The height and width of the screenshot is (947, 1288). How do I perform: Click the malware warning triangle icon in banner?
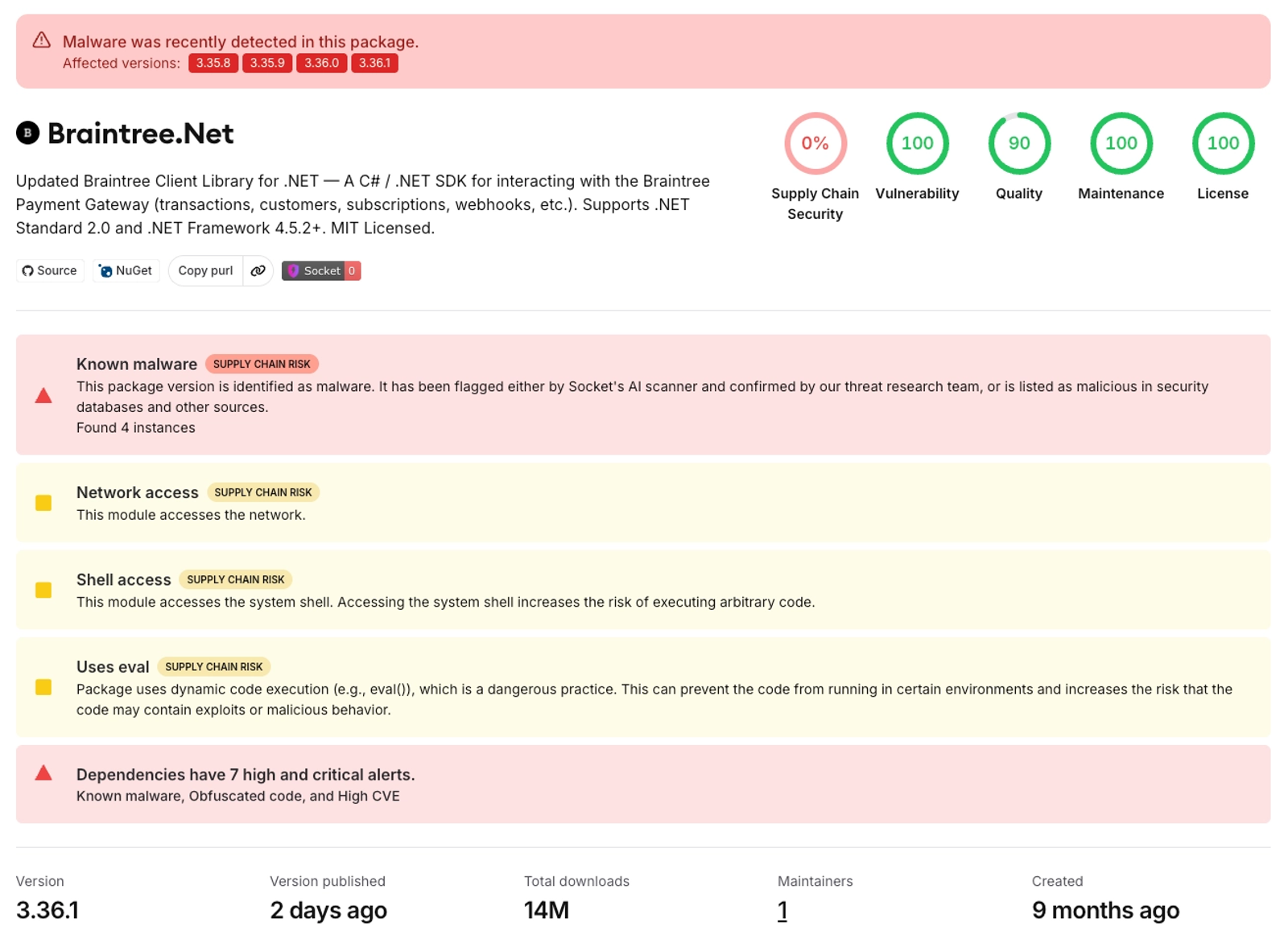coord(41,40)
